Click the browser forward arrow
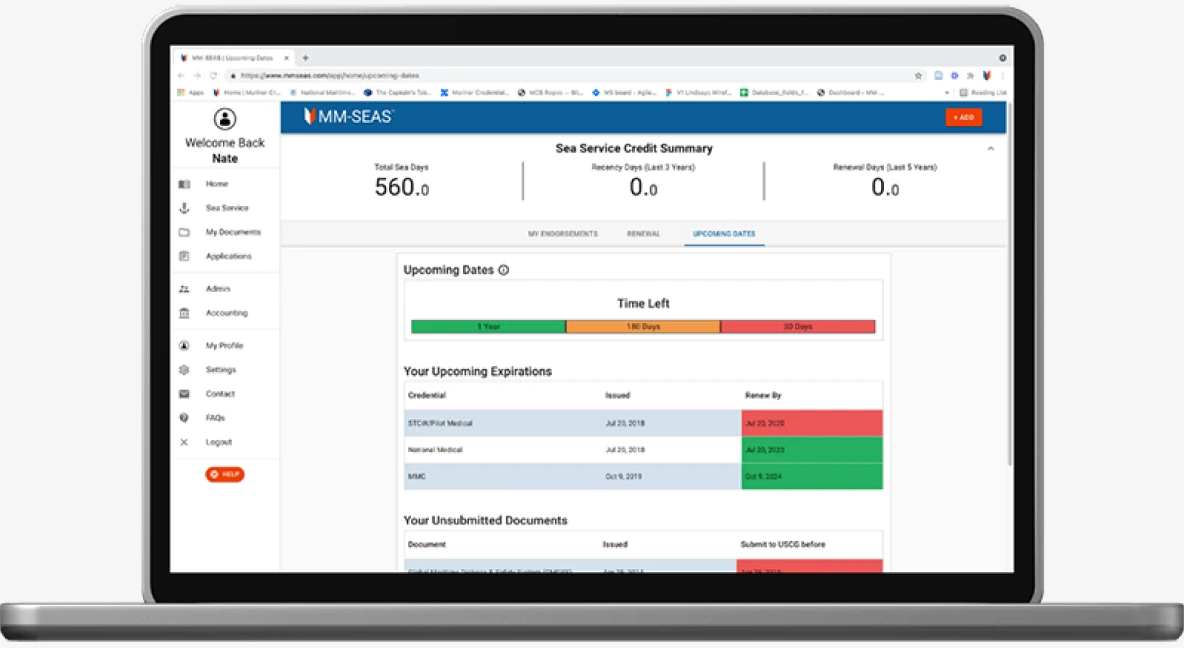 [197, 76]
